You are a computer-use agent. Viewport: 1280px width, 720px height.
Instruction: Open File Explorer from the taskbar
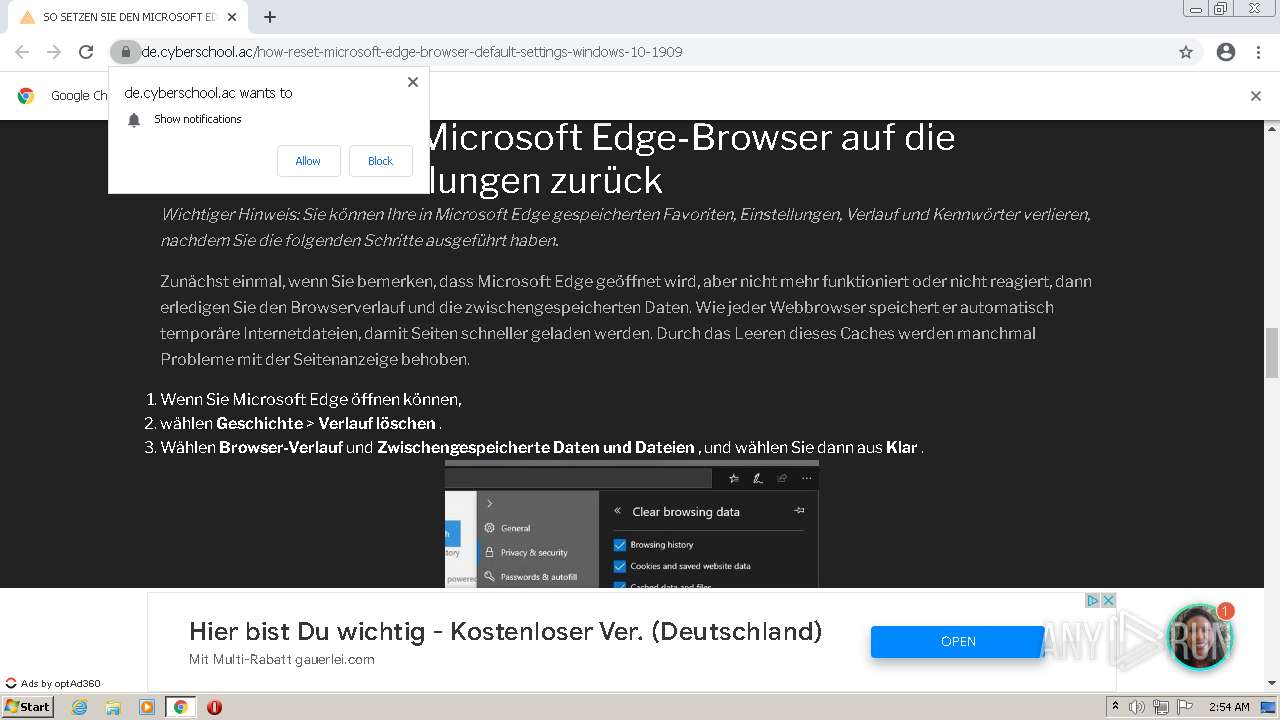pos(113,707)
